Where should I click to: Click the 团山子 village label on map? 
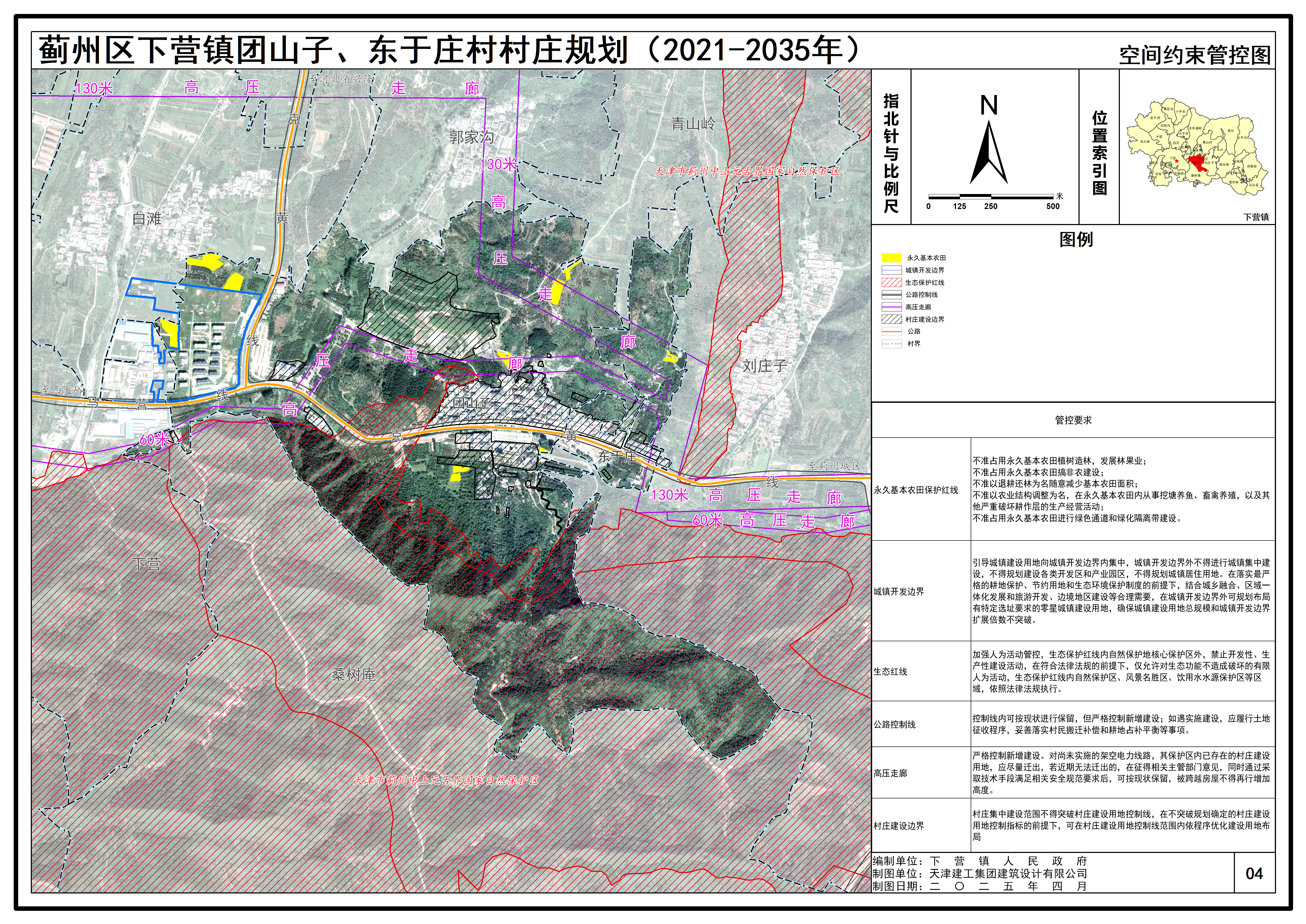pyautogui.click(x=472, y=403)
